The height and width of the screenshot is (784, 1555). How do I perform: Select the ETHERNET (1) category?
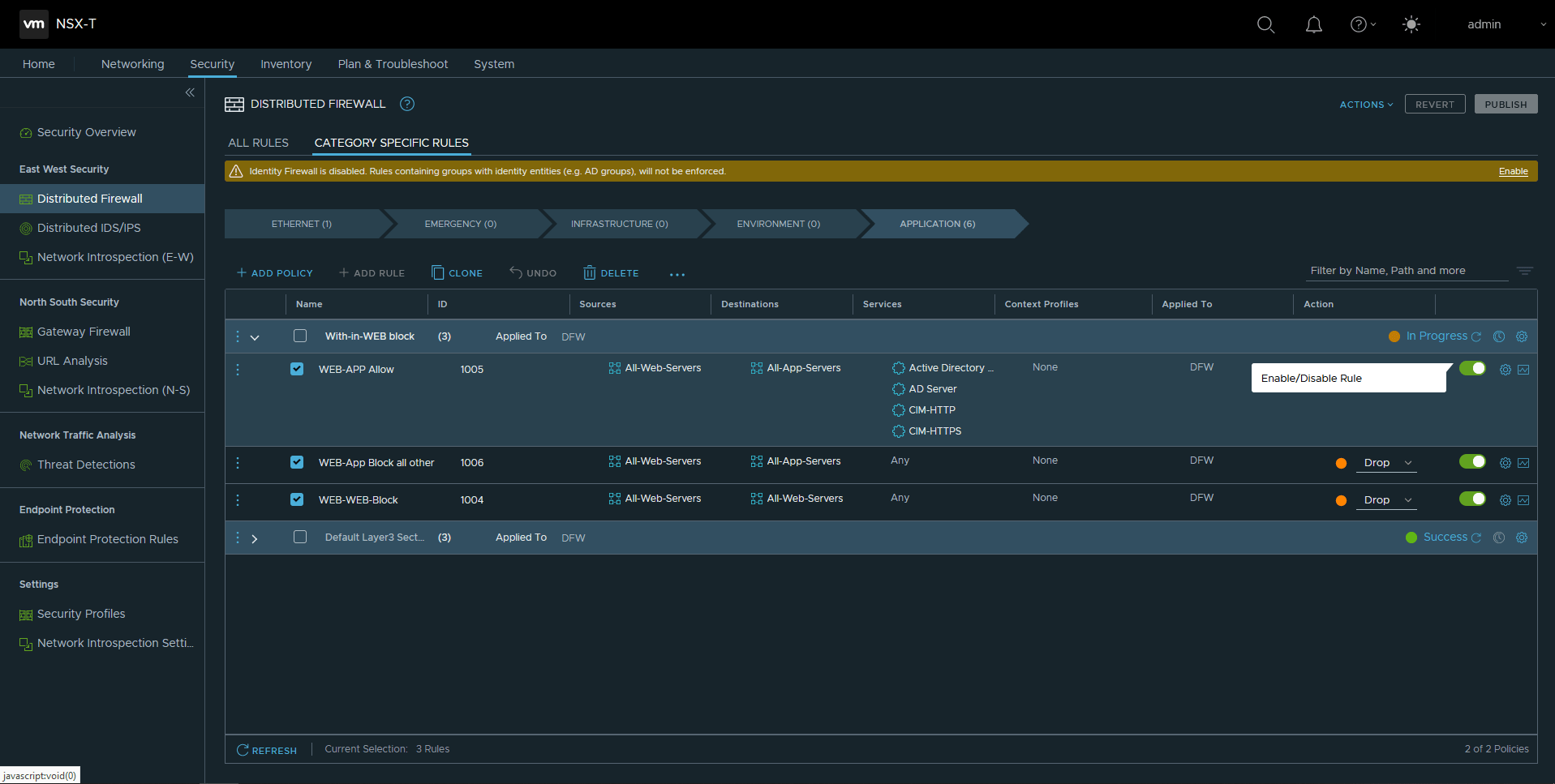[x=302, y=224]
